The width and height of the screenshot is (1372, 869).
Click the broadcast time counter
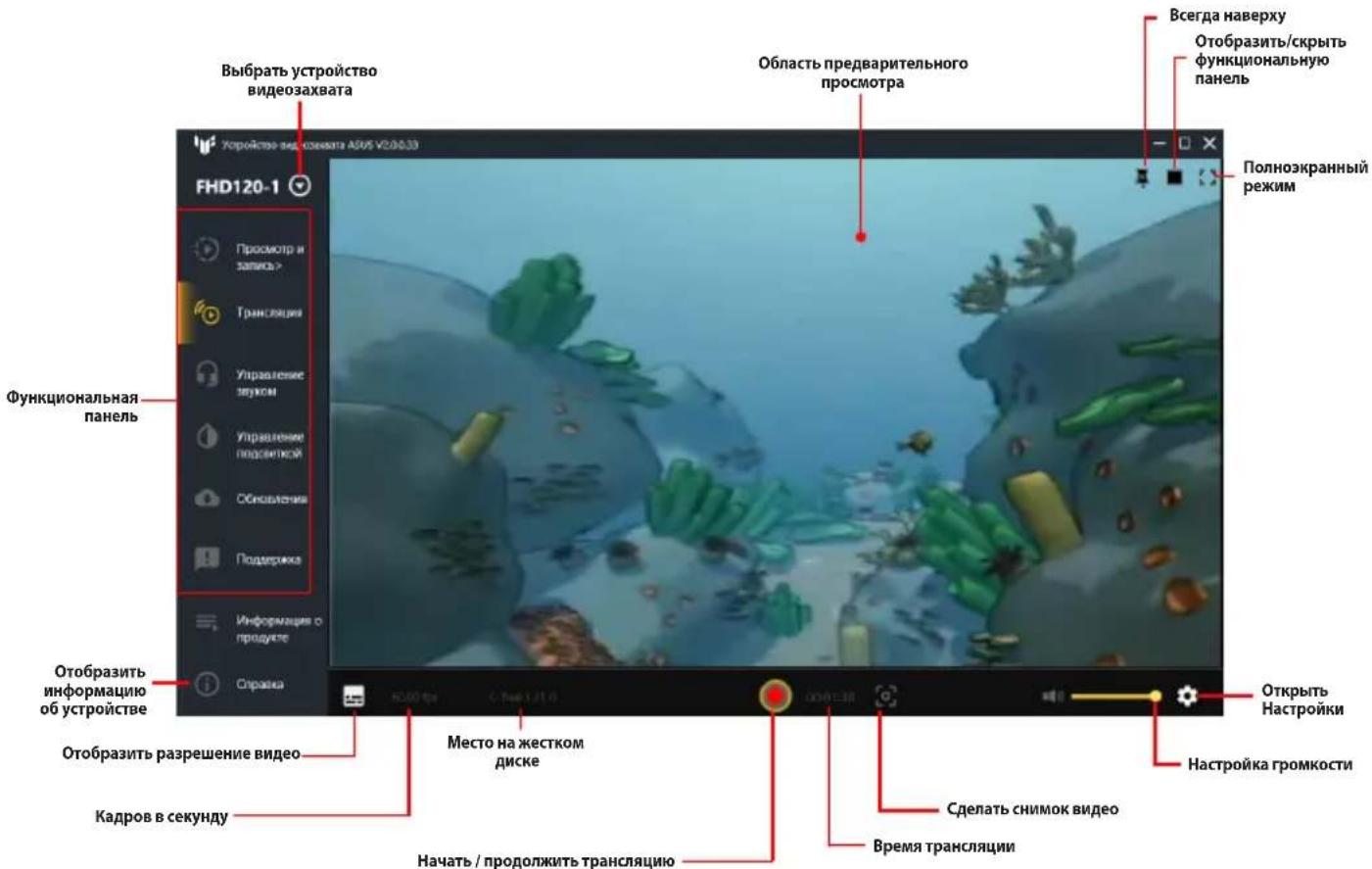829,697
